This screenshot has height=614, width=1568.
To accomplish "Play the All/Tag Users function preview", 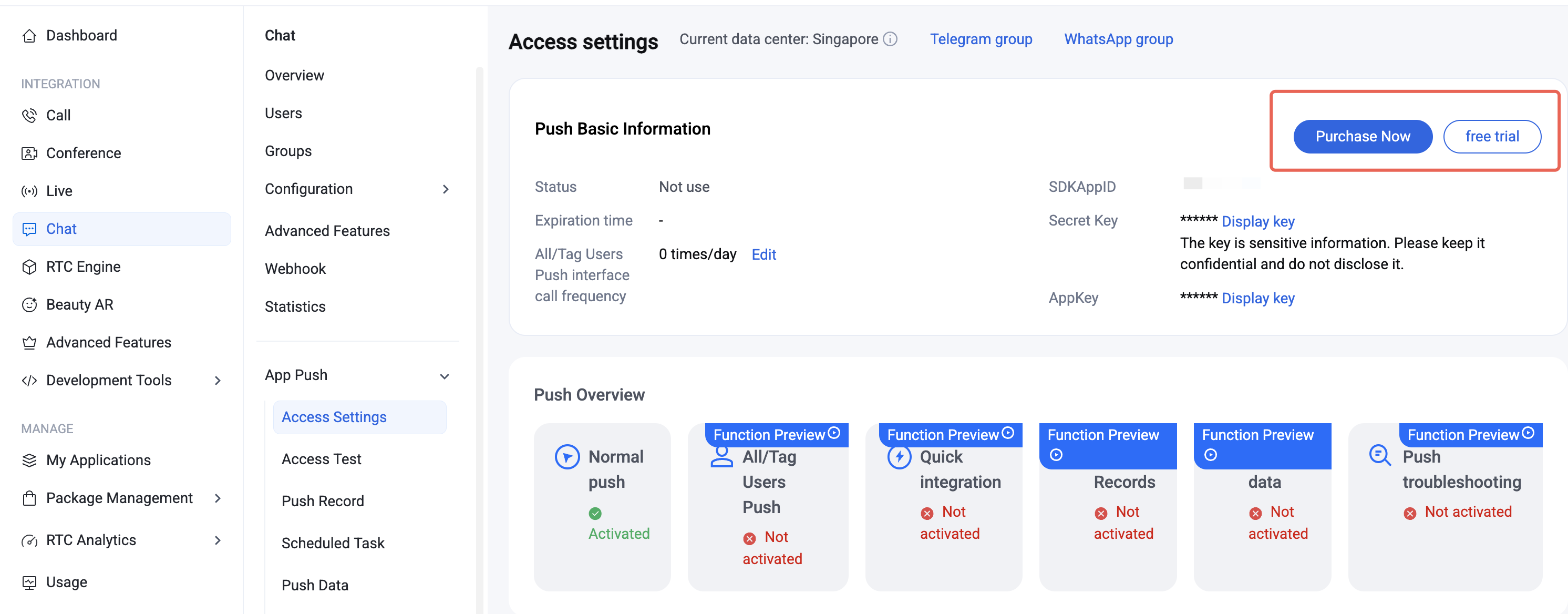I will pos(834,433).
